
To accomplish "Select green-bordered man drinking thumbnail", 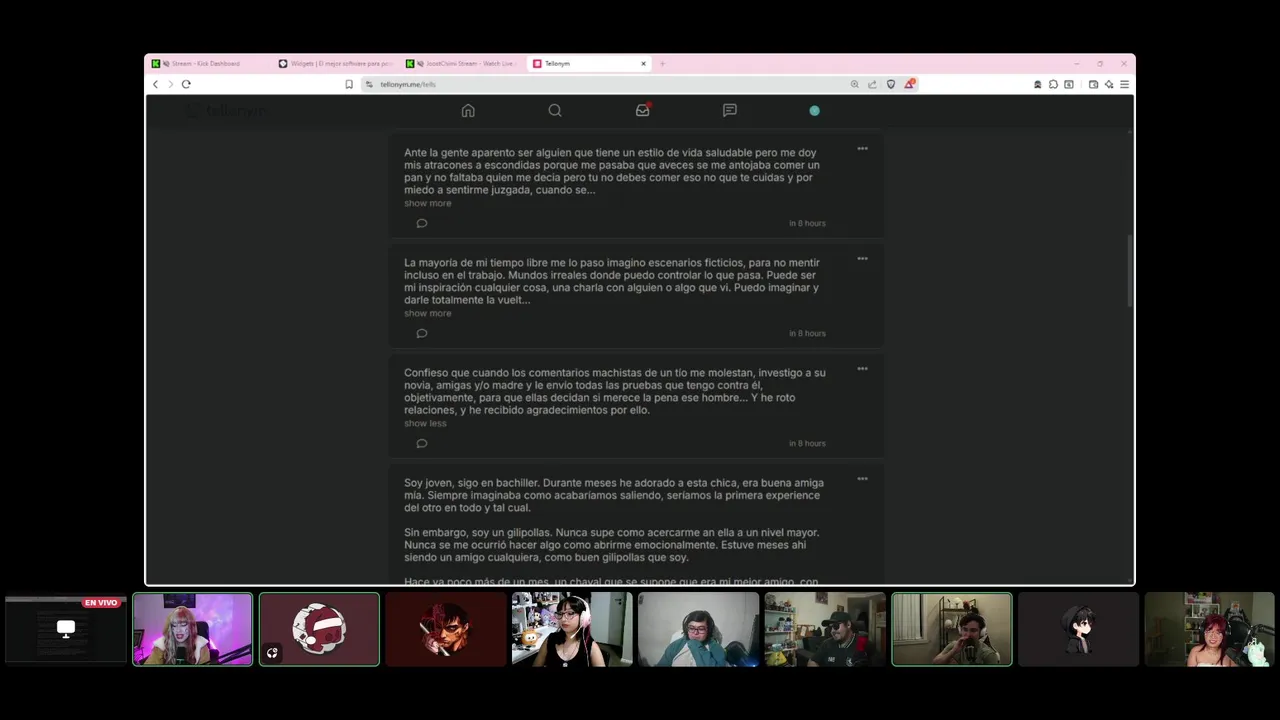I will click(x=952, y=629).
